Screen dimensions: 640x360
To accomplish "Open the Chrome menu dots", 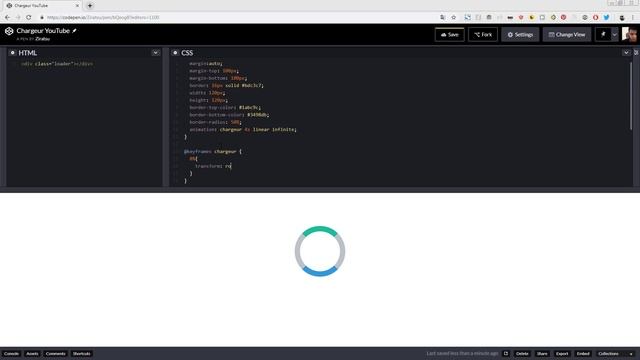I will [x=633, y=18].
